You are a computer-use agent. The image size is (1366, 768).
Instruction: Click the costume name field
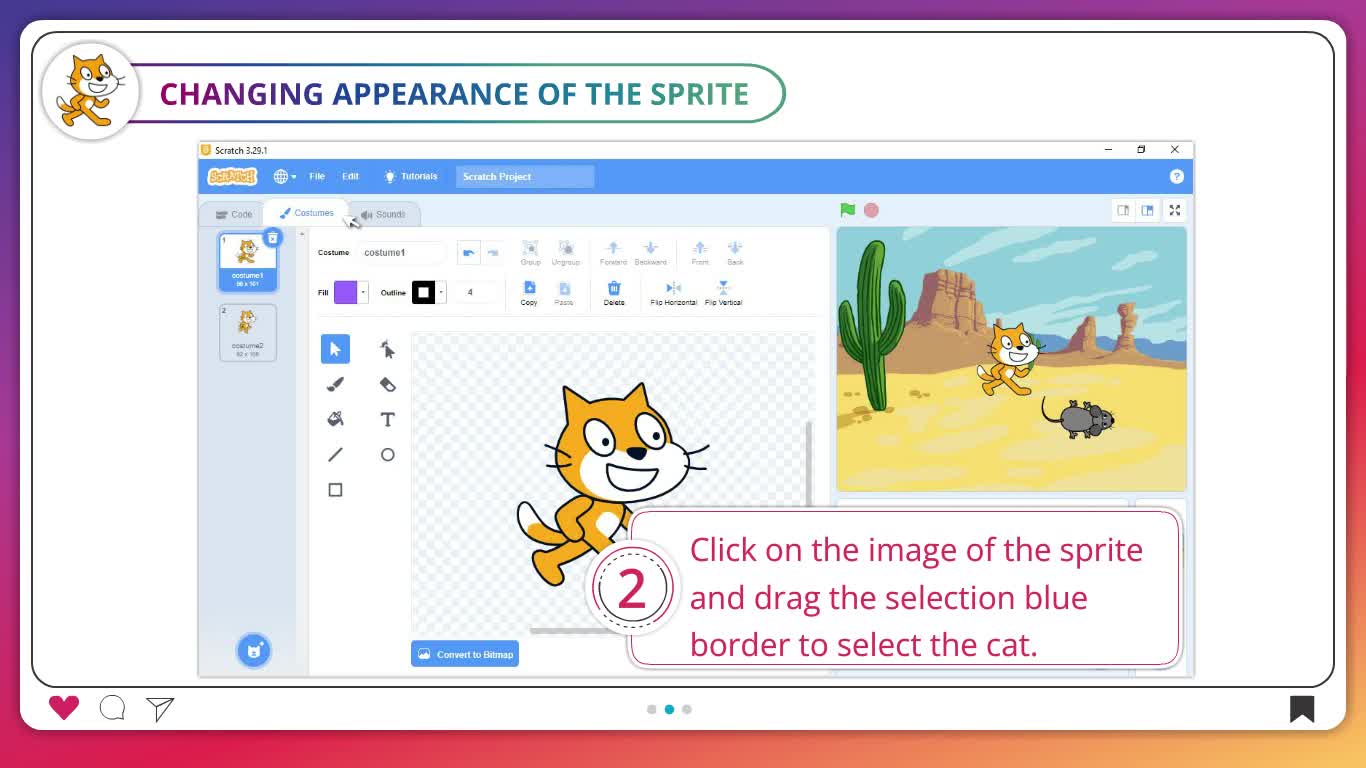pyautogui.click(x=401, y=253)
